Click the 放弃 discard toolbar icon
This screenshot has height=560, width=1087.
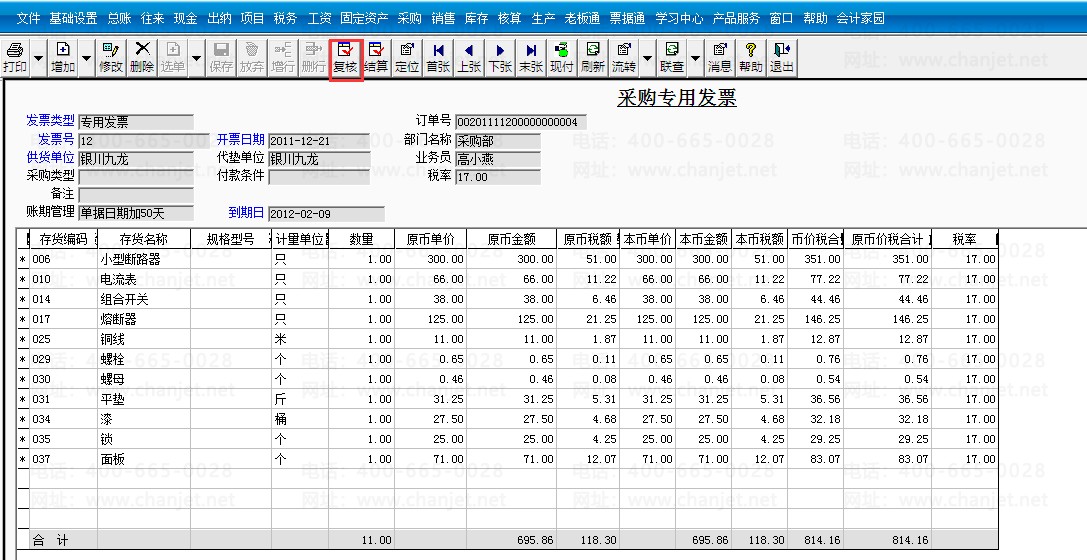pos(252,58)
